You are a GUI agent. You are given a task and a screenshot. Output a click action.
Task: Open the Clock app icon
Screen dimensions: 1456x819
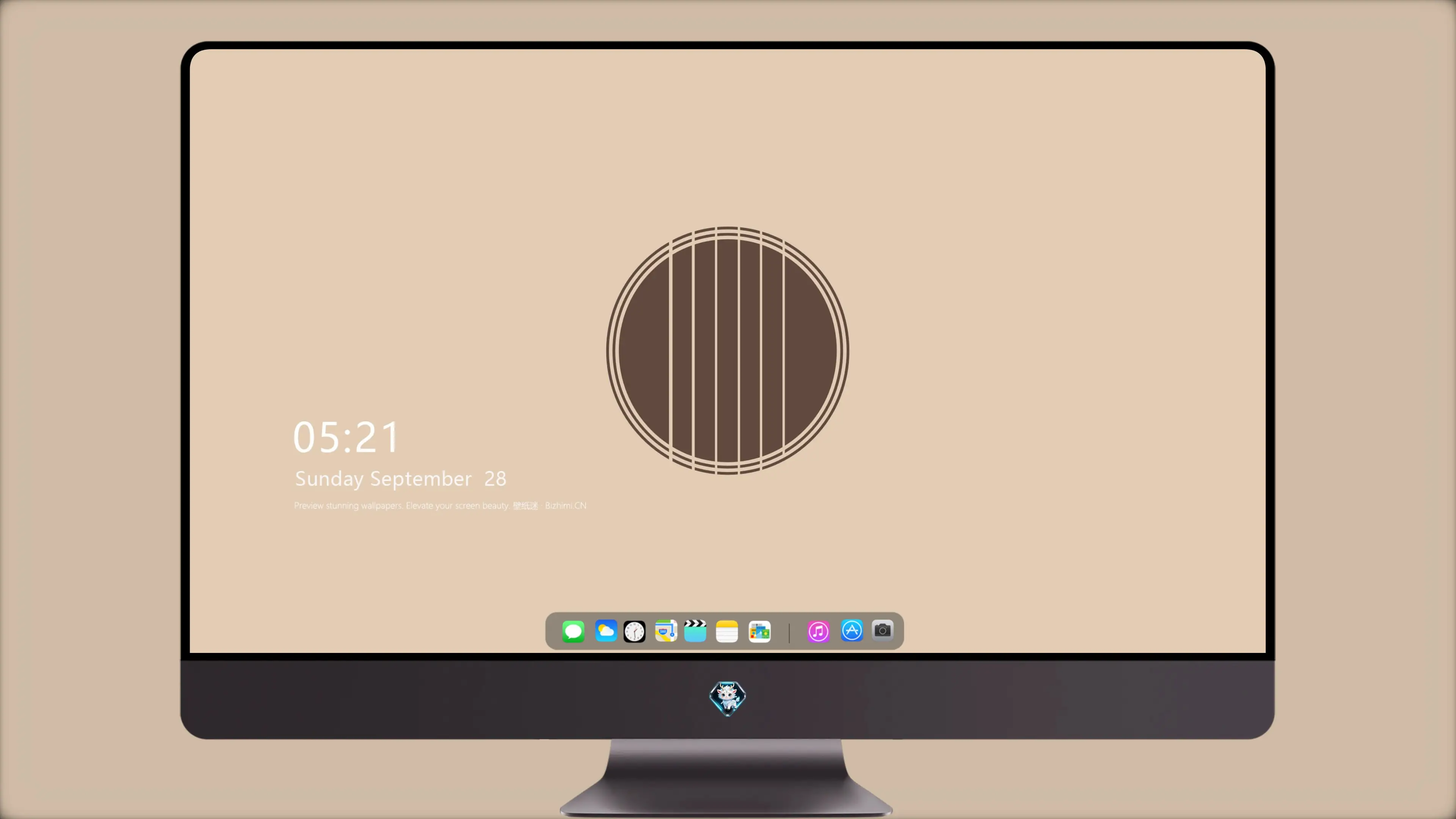point(634,631)
